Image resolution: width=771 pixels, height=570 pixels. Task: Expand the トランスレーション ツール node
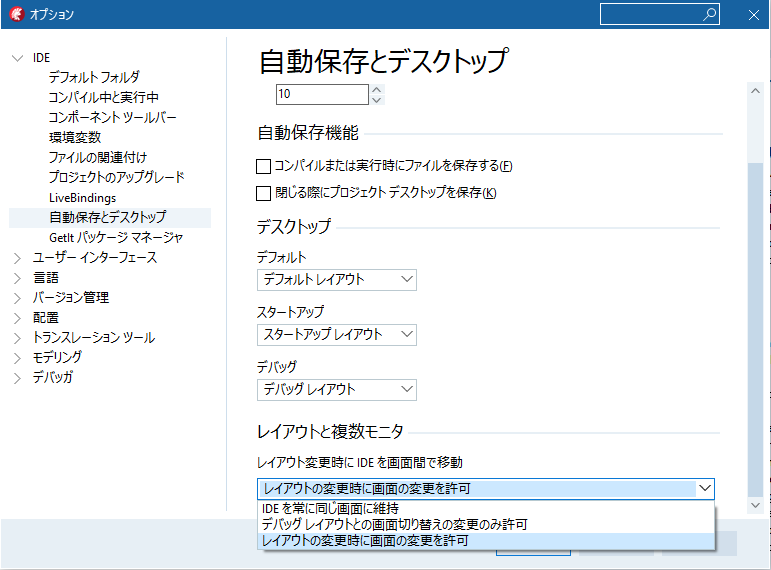click(17, 338)
